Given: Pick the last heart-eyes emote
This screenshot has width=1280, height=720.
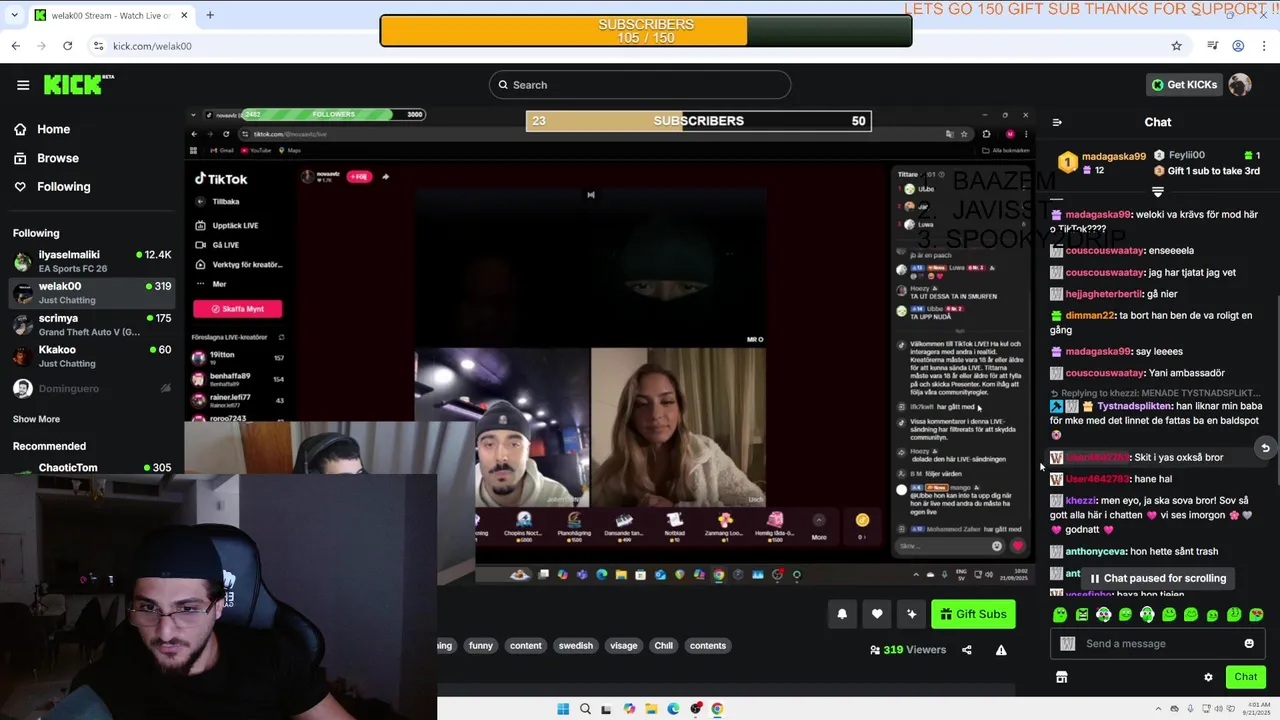Looking at the screenshot, I should tap(1256, 615).
